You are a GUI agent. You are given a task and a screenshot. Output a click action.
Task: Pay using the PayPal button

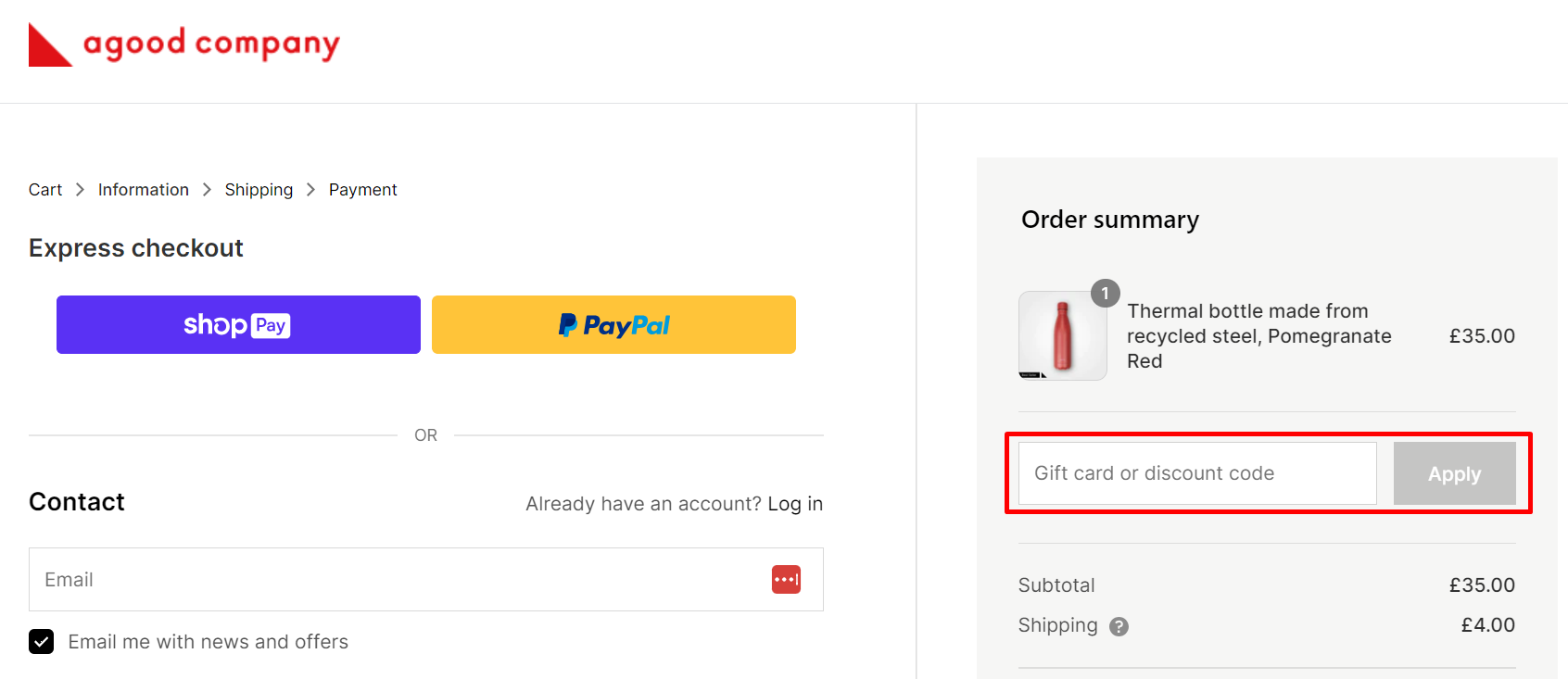point(613,324)
